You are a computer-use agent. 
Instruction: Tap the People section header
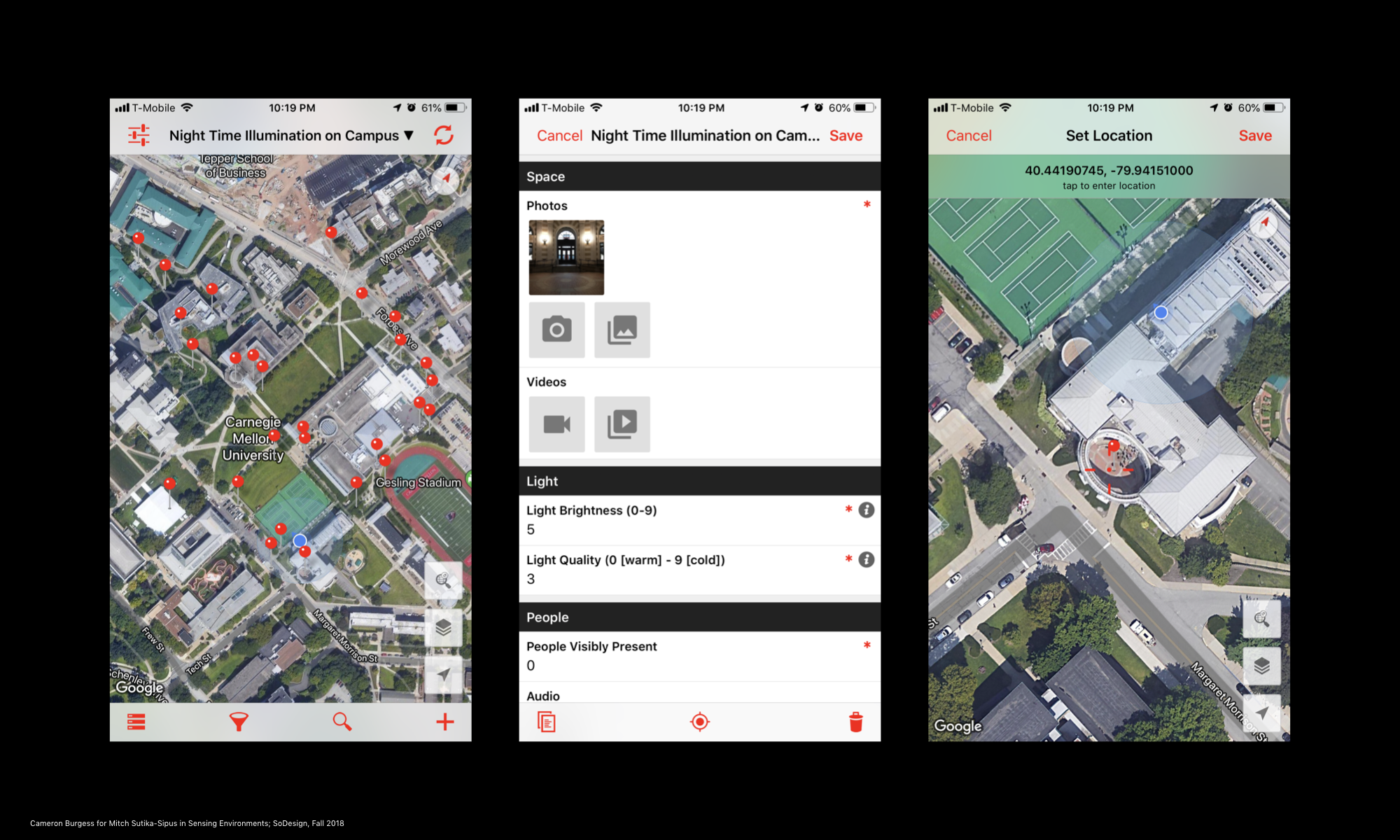click(699, 617)
